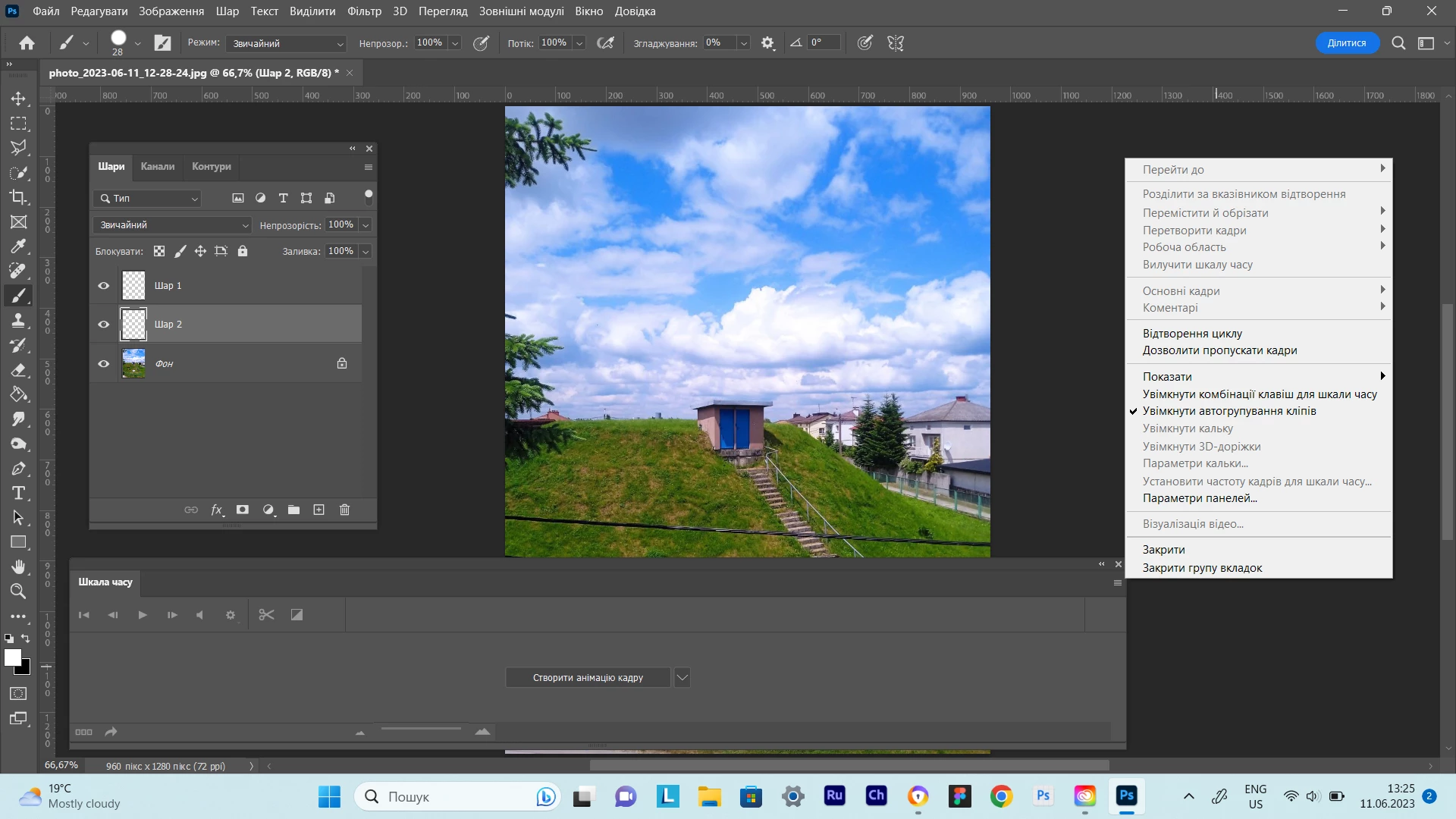Add a layer mask via panel icon
Image resolution: width=1456 pixels, height=819 pixels.
coord(243,510)
